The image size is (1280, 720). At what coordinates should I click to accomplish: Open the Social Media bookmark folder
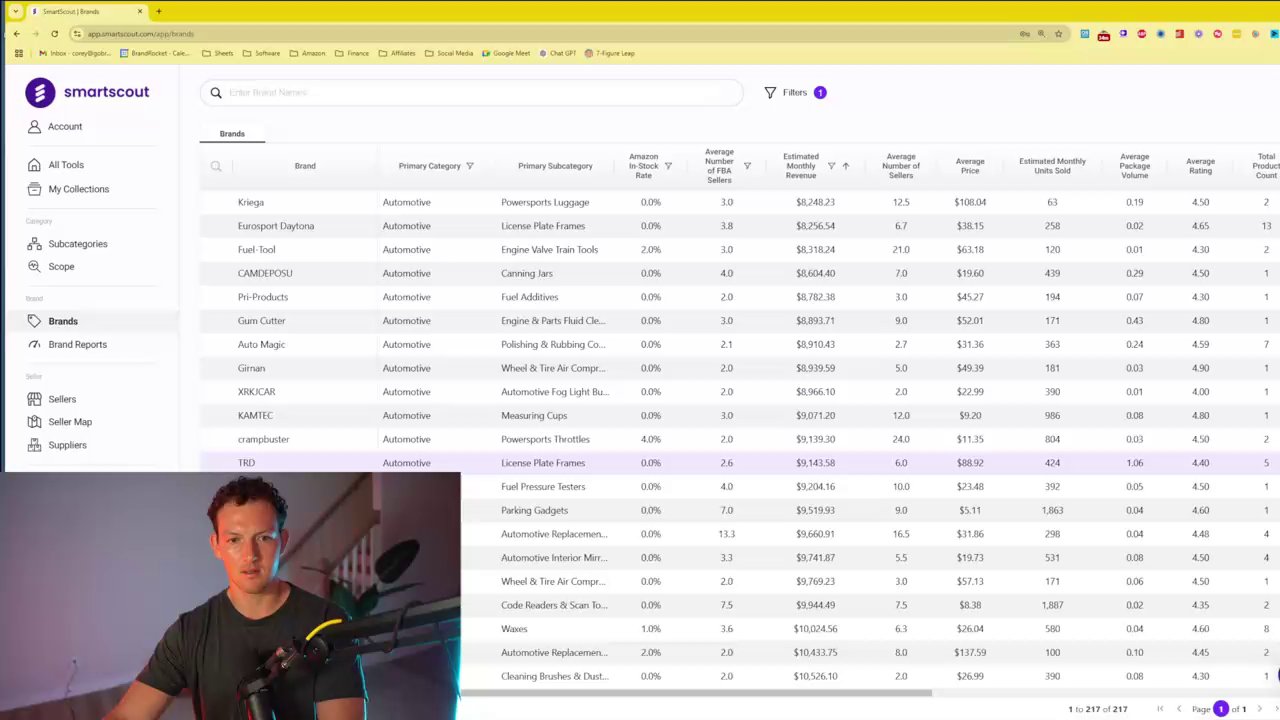449,54
